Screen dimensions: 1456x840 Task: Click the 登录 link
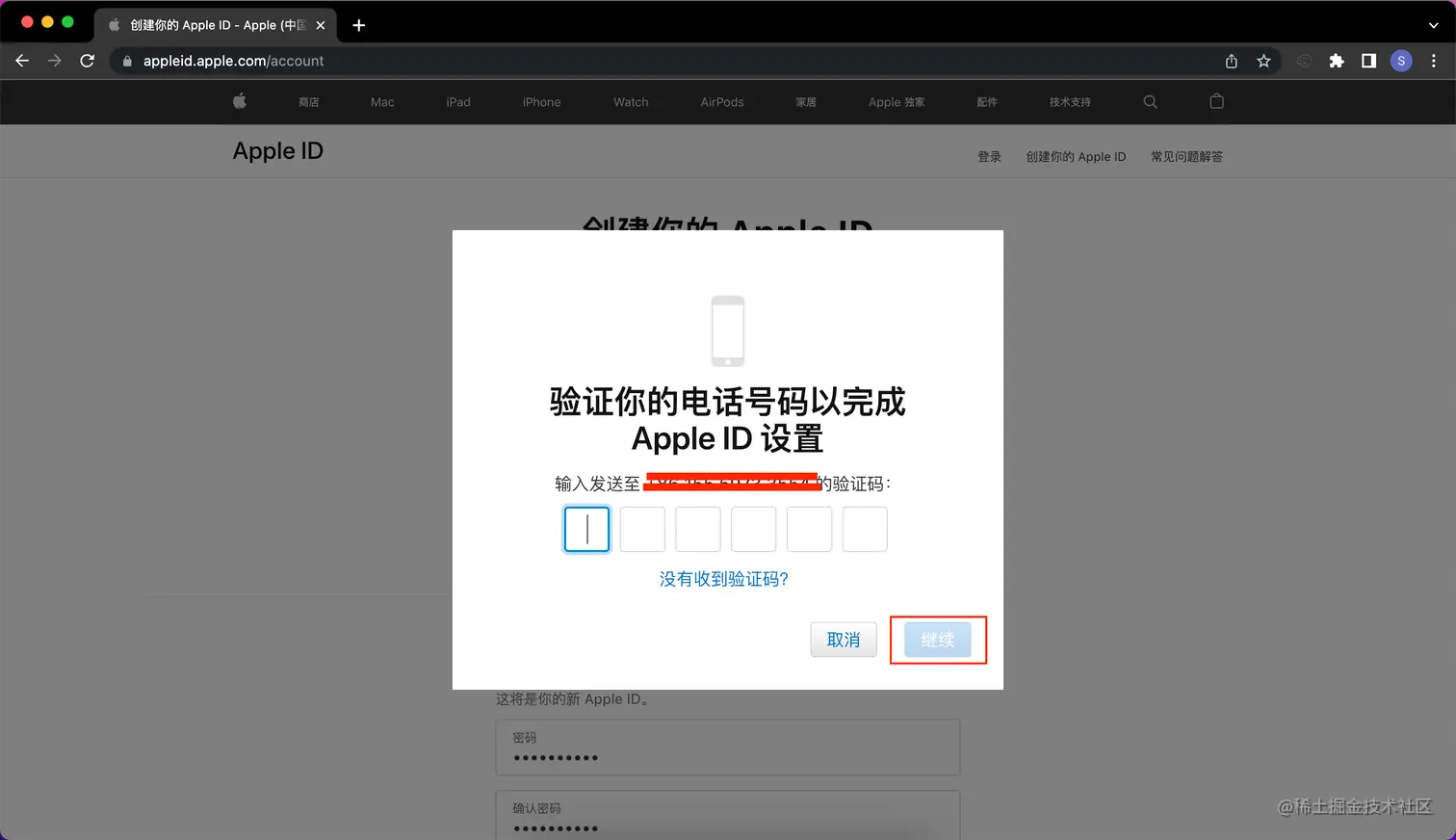point(990,157)
